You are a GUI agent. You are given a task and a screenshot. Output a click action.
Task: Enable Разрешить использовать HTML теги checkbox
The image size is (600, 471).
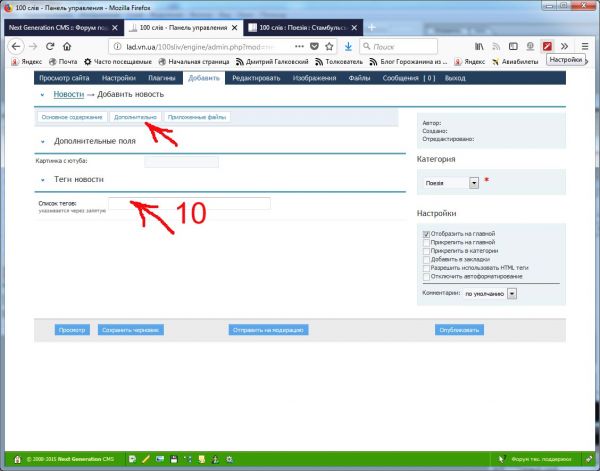click(x=426, y=268)
